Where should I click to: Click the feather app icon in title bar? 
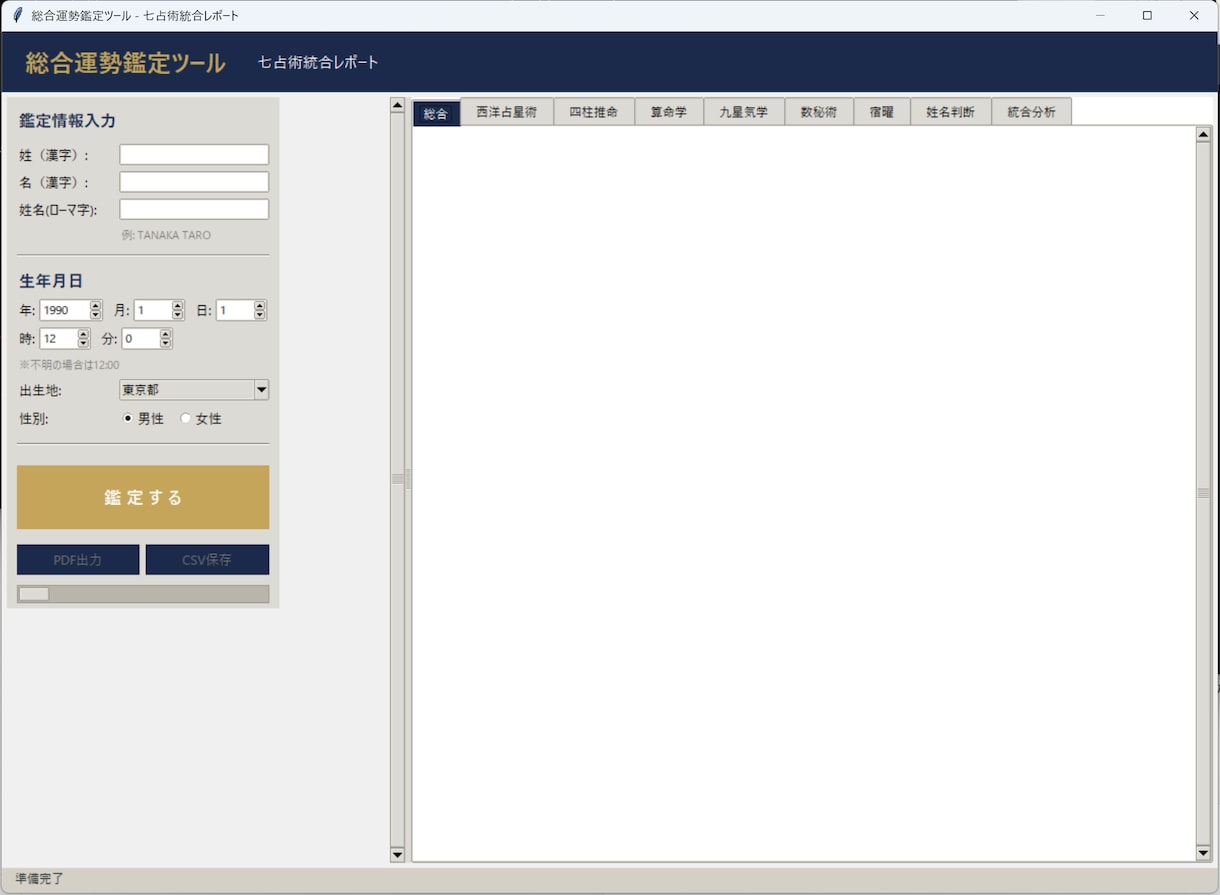[x=17, y=15]
